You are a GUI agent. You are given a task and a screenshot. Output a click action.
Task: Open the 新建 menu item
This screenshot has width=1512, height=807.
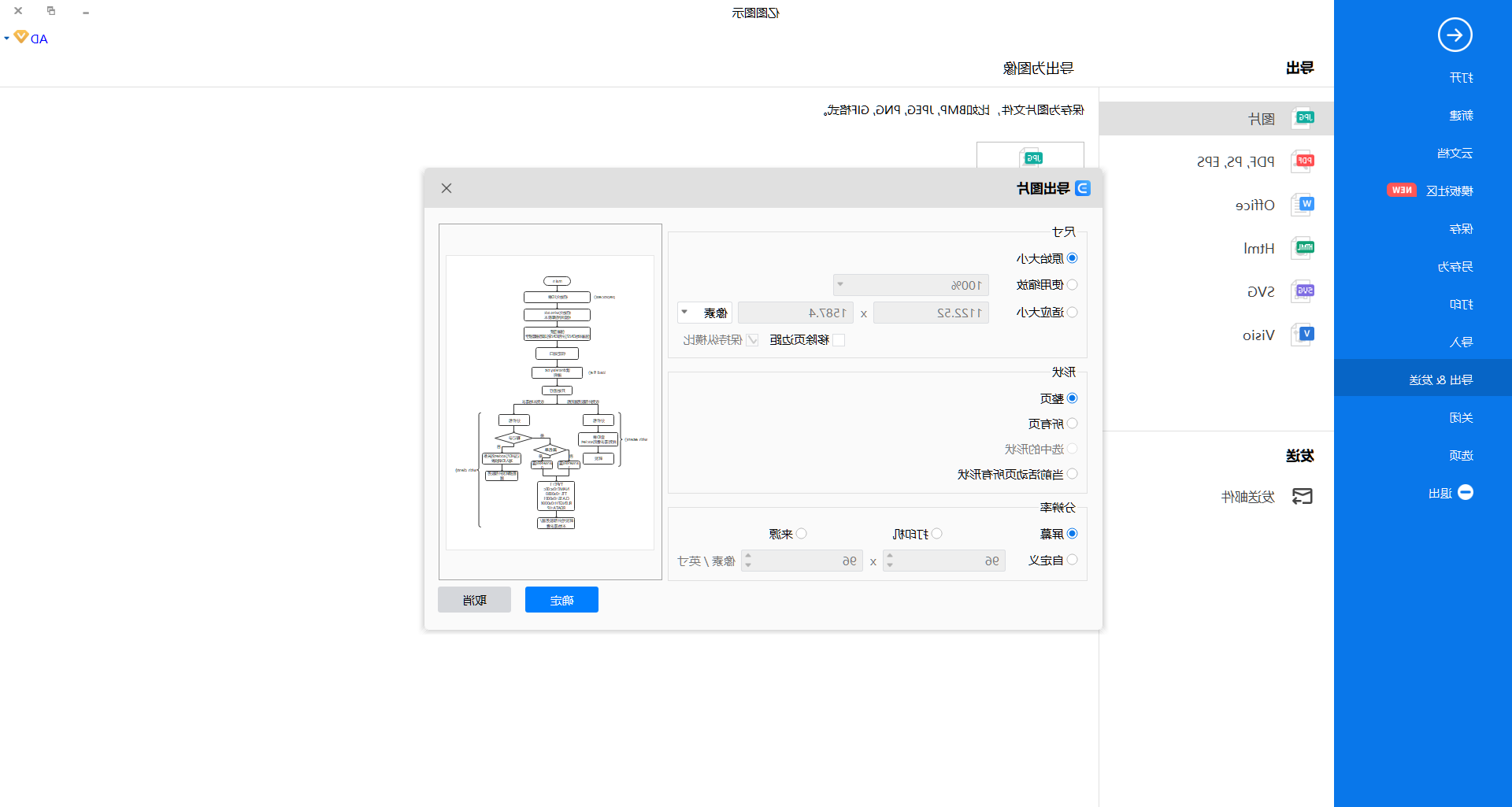pos(1461,115)
